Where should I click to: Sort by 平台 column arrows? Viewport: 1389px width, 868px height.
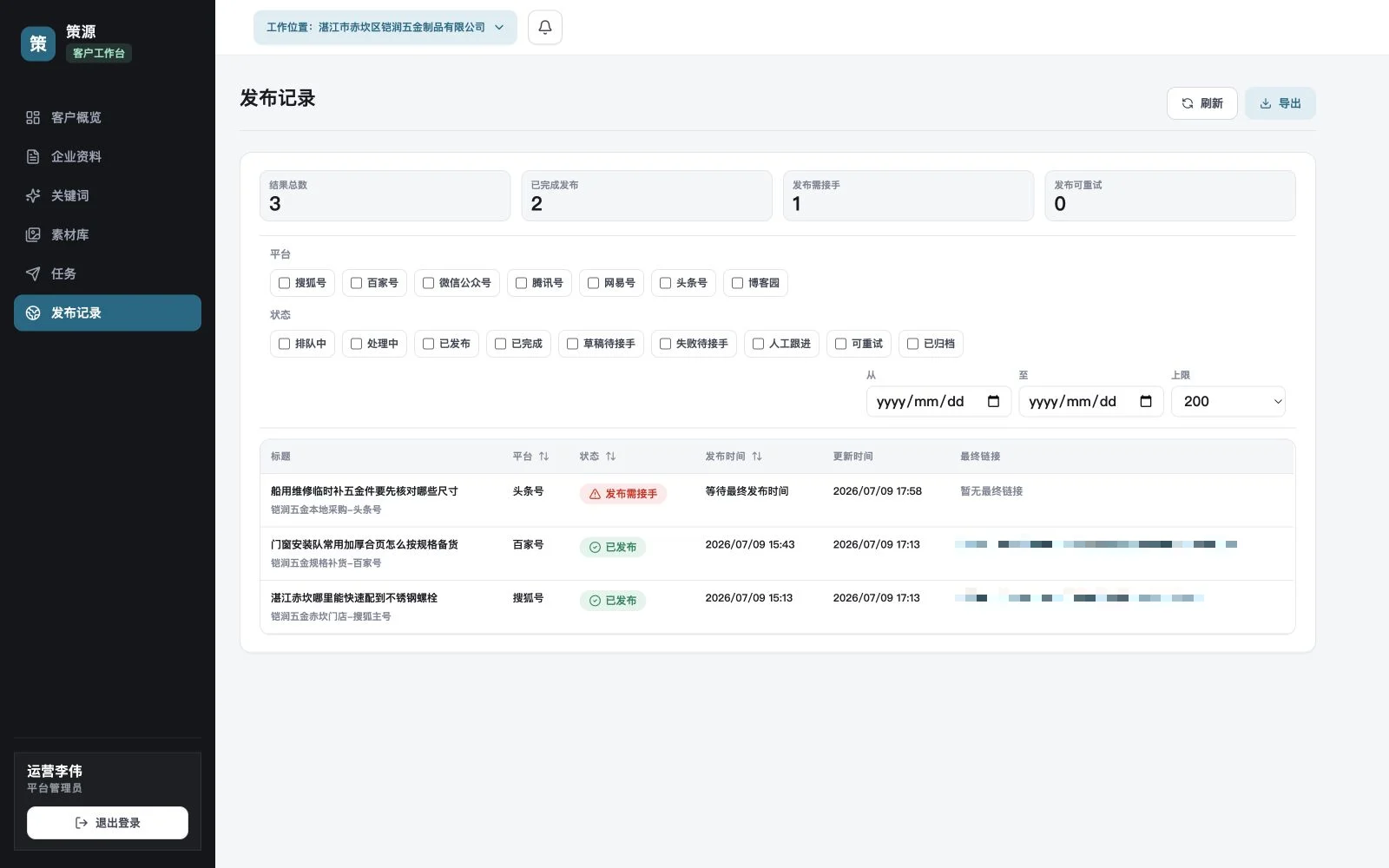click(x=543, y=456)
